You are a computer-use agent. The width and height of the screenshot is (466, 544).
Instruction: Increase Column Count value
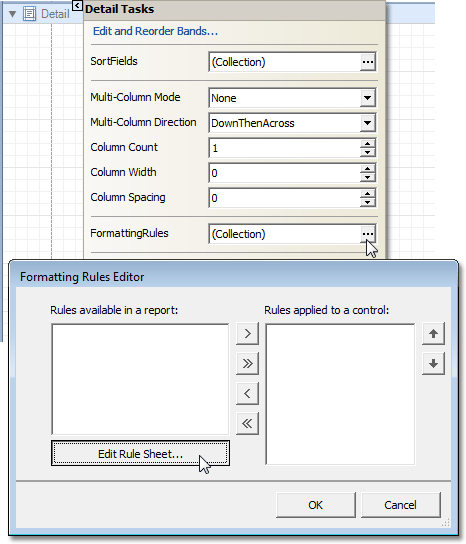click(367, 144)
